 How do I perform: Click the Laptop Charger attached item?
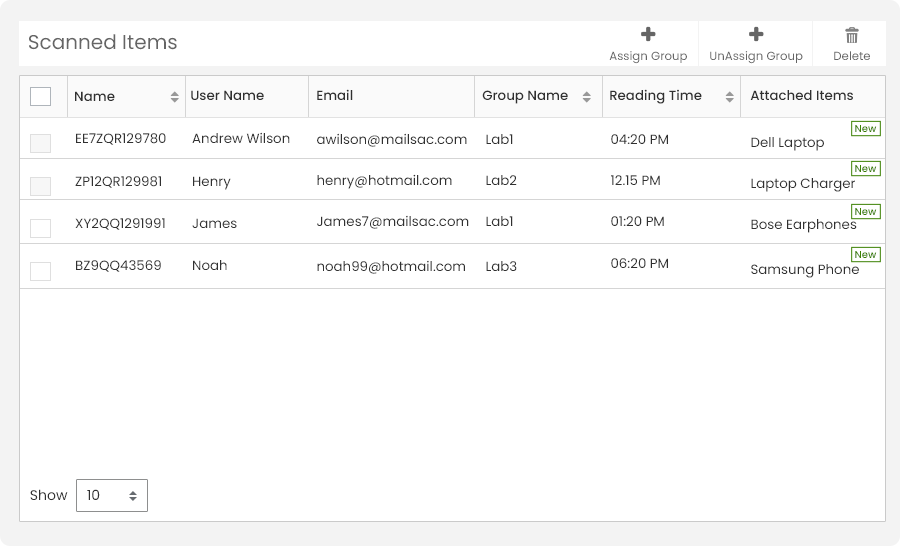[802, 184]
